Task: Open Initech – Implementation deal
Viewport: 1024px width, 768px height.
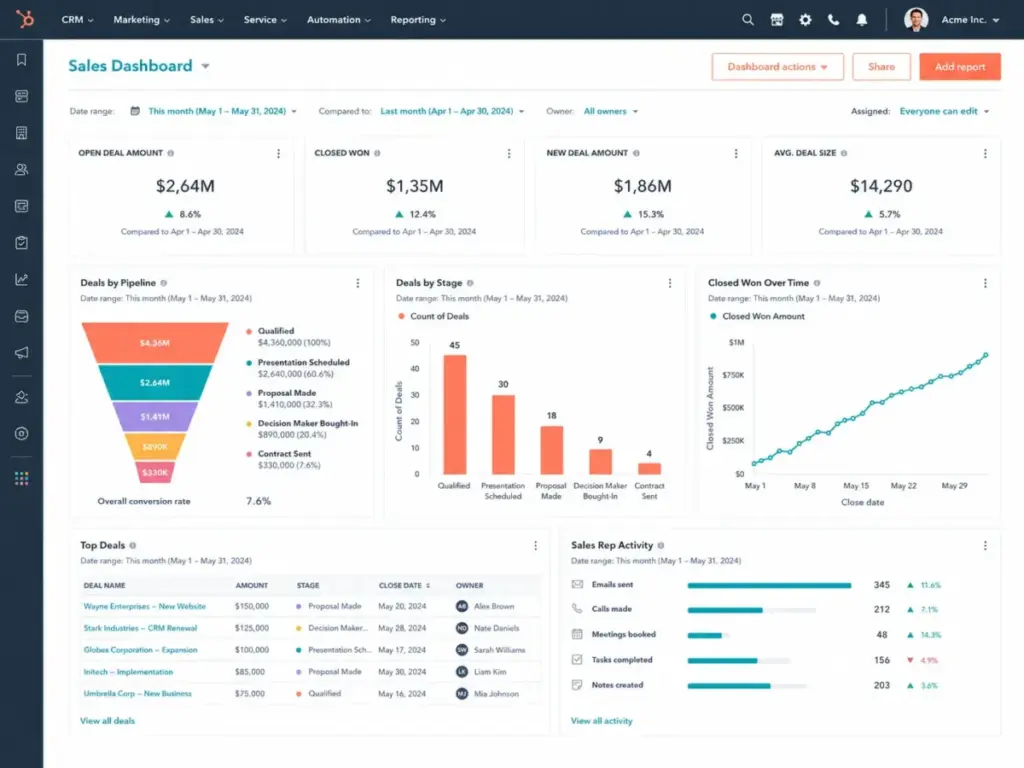Action: (128, 672)
